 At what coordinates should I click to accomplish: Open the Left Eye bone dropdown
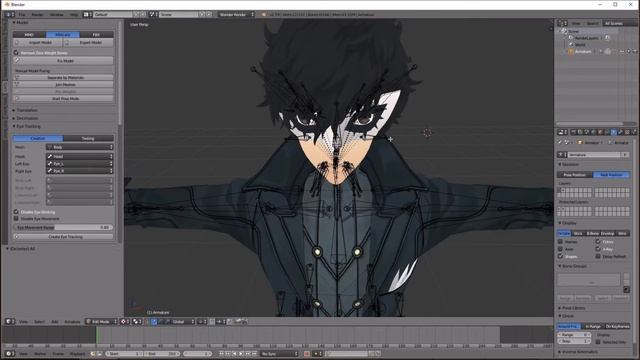(80, 164)
